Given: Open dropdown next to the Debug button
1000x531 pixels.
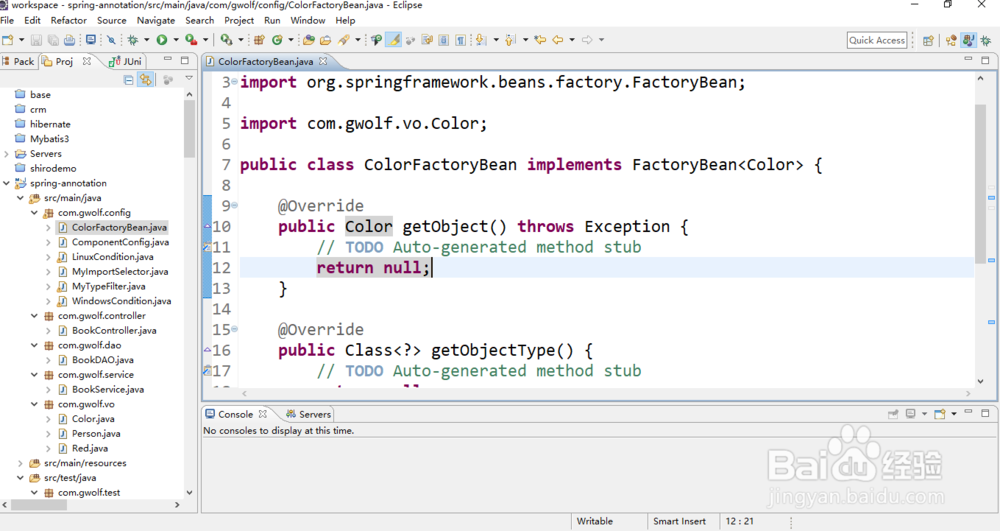Looking at the screenshot, I should pyautogui.click(x=147, y=40).
